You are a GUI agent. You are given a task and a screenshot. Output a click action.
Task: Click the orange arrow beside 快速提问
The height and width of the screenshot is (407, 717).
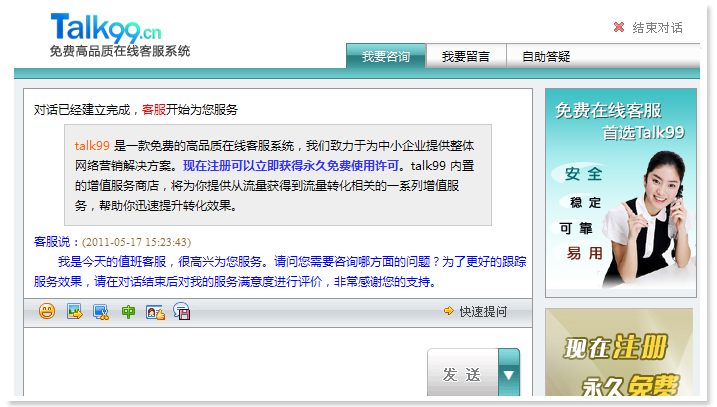tap(449, 311)
